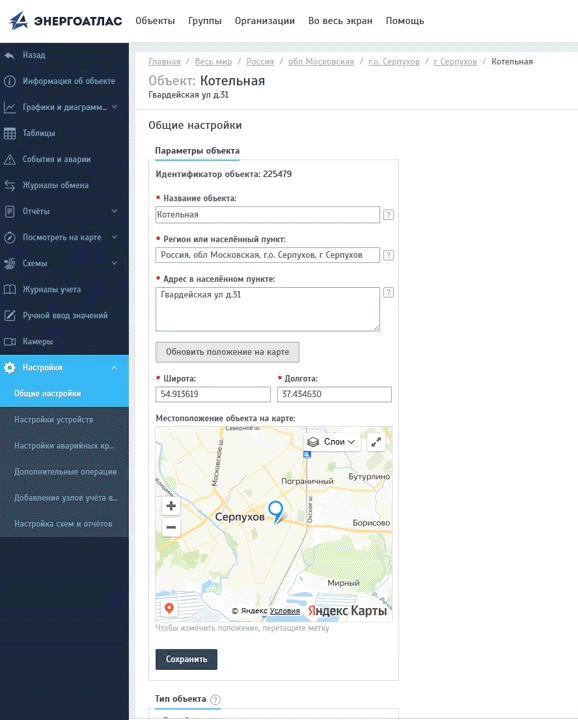Viewport: 578px width, 720px height.
Task: Select Добавление узлов учёта in sidebar
Action: coord(64,498)
